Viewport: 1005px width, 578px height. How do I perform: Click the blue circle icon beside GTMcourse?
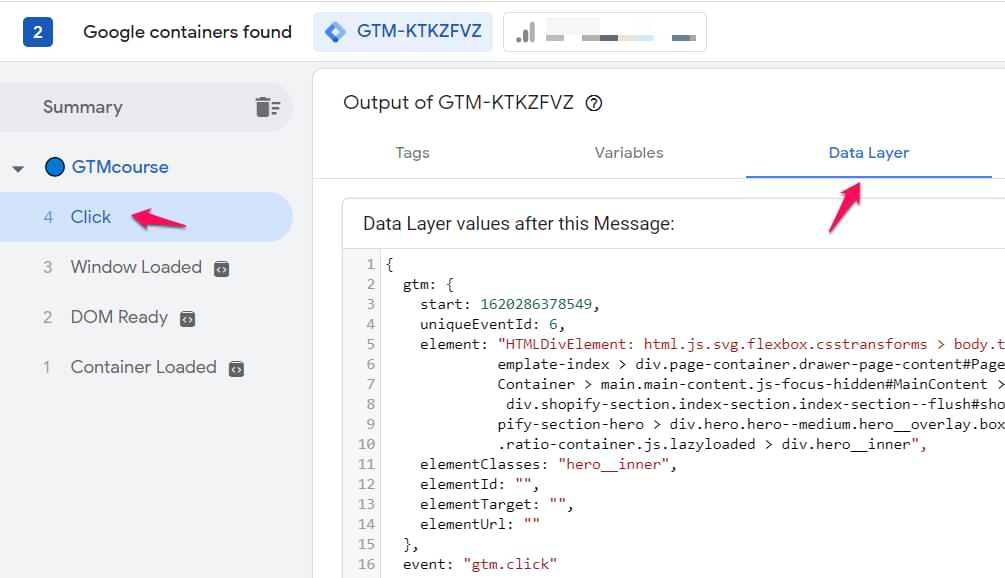click(55, 167)
